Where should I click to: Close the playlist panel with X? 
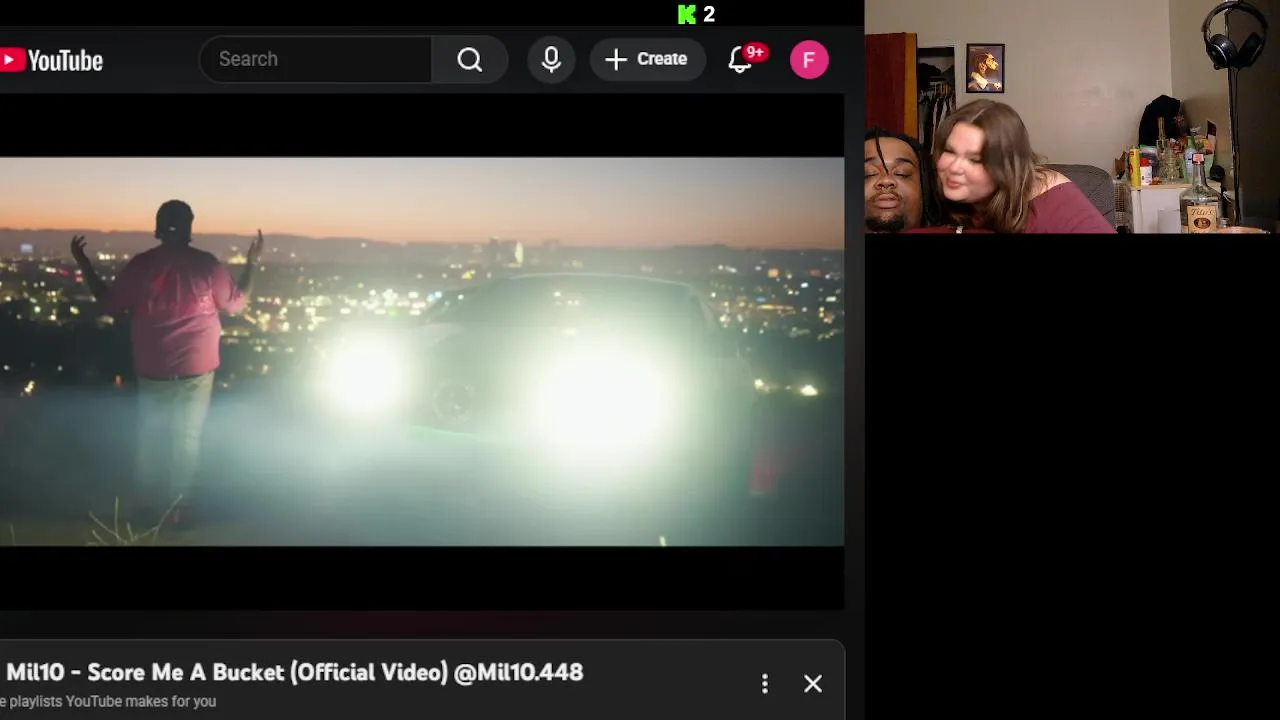[813, 683]
